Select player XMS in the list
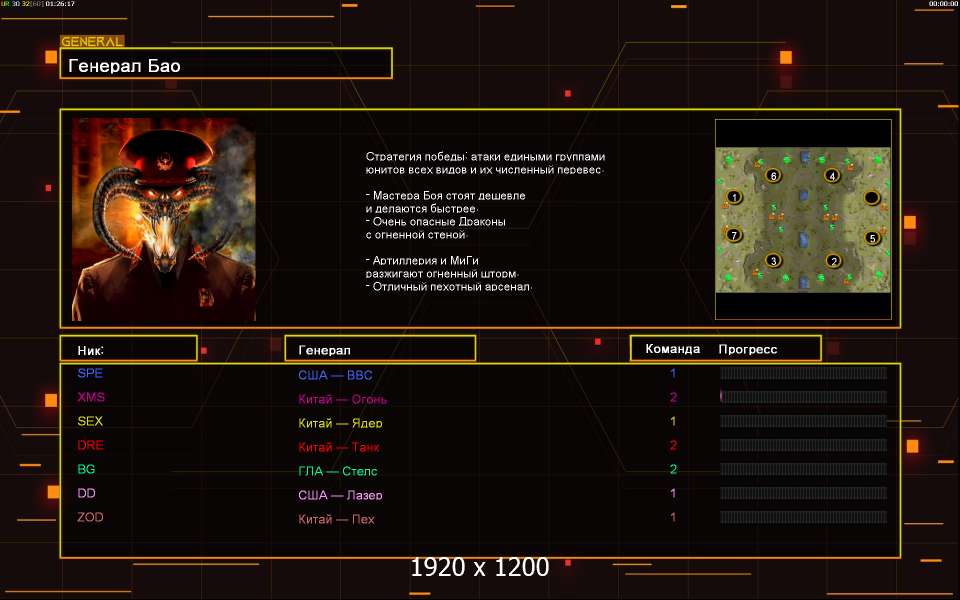Screen dimensions: 960x600 click(x=91, y=397)
